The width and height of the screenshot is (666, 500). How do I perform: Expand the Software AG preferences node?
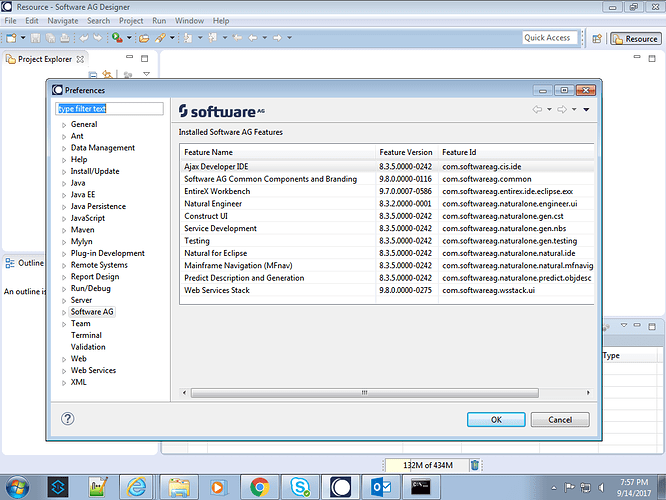pos(64,312)
